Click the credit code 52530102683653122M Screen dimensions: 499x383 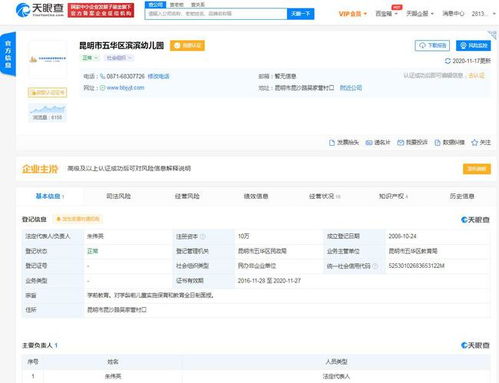point(416,266)
